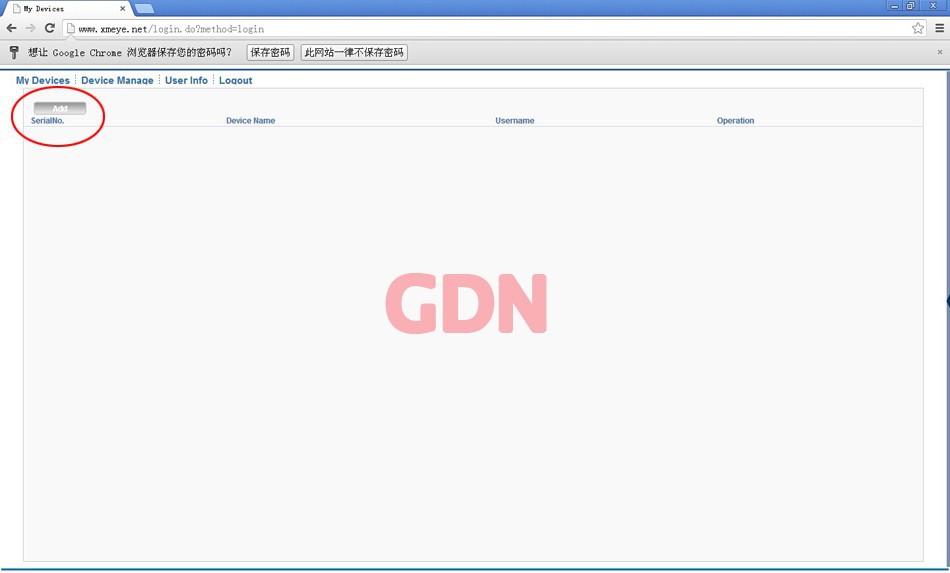950x573 pixels.
Task: Select the My Devices browser tab
Action: click(67, 8)
